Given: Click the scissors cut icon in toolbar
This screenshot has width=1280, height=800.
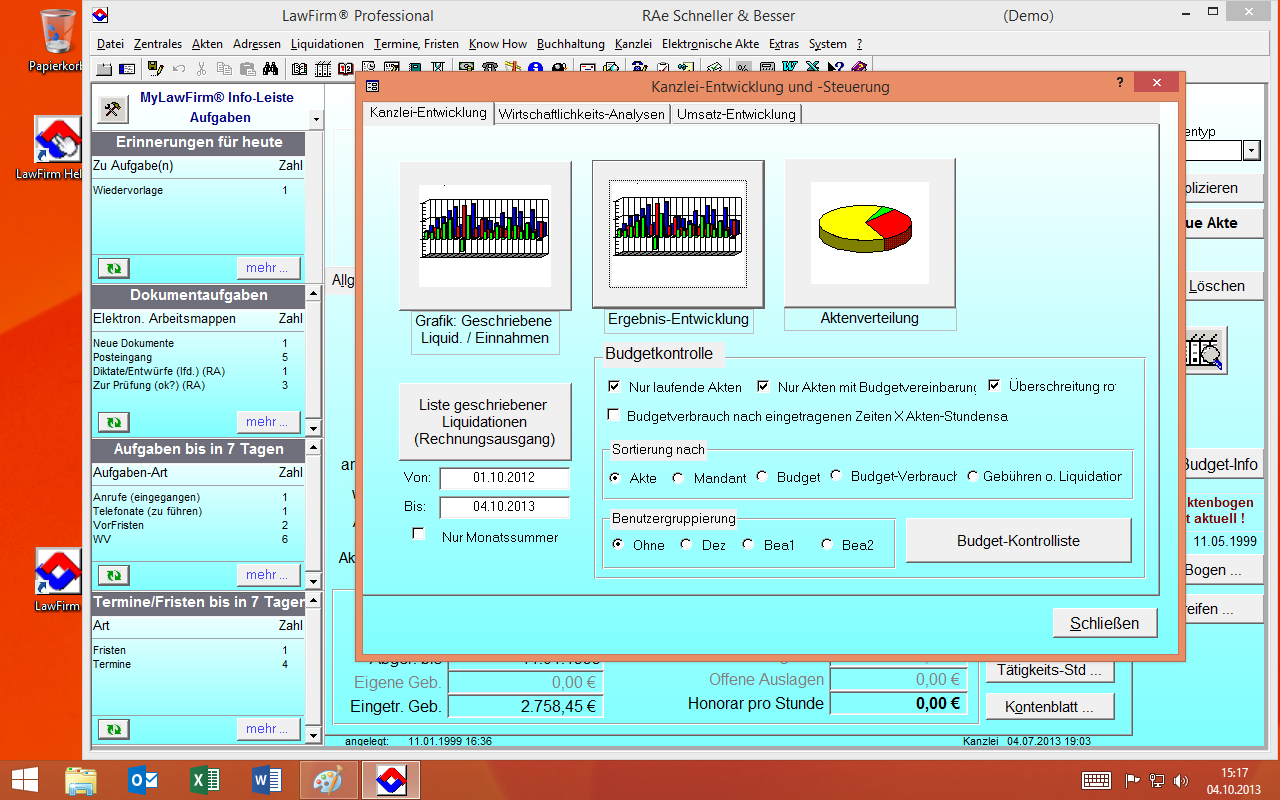Looking at the screenshot, I should (201, 69).
